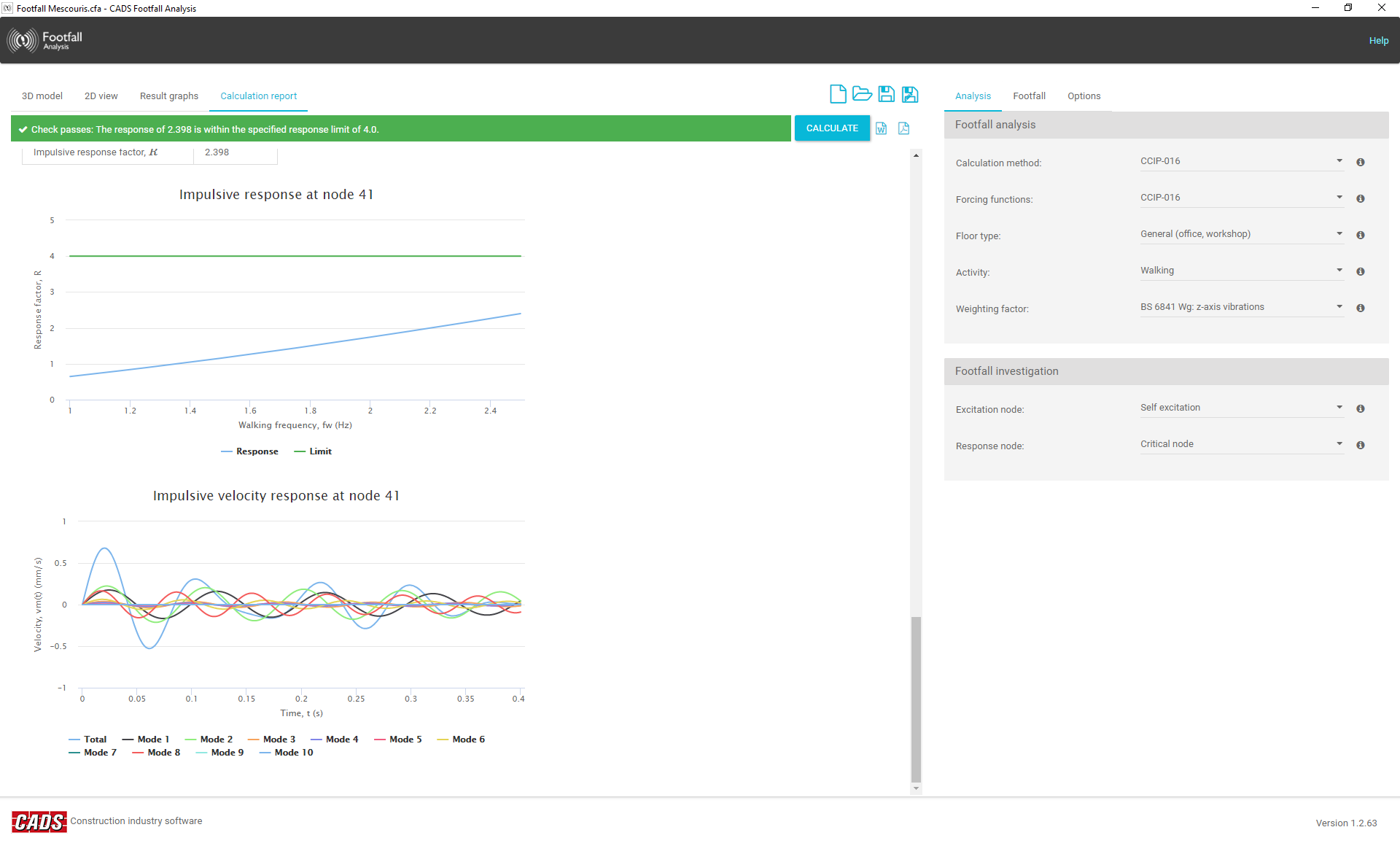
Task: Click the save file icon
Action: [x=885, y=95]
